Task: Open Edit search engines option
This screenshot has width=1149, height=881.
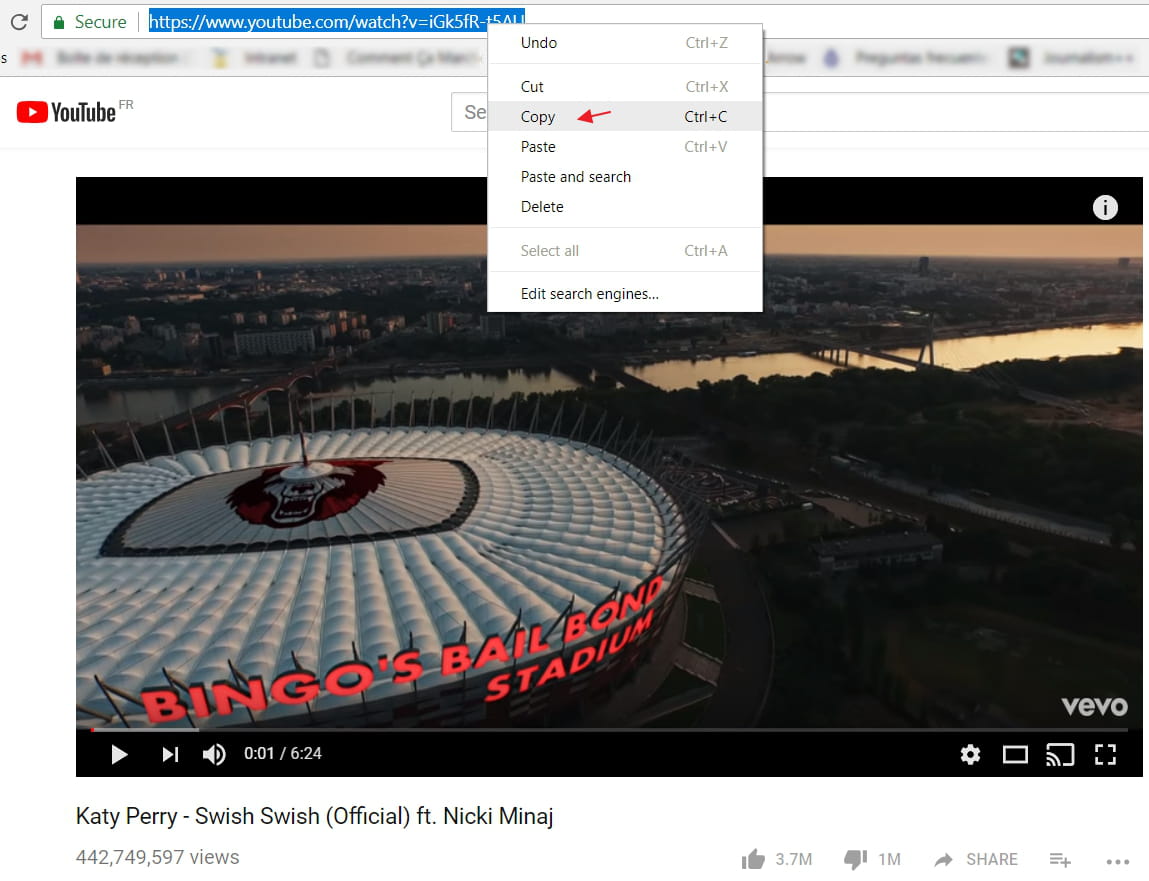Action: tap(590, 294)
